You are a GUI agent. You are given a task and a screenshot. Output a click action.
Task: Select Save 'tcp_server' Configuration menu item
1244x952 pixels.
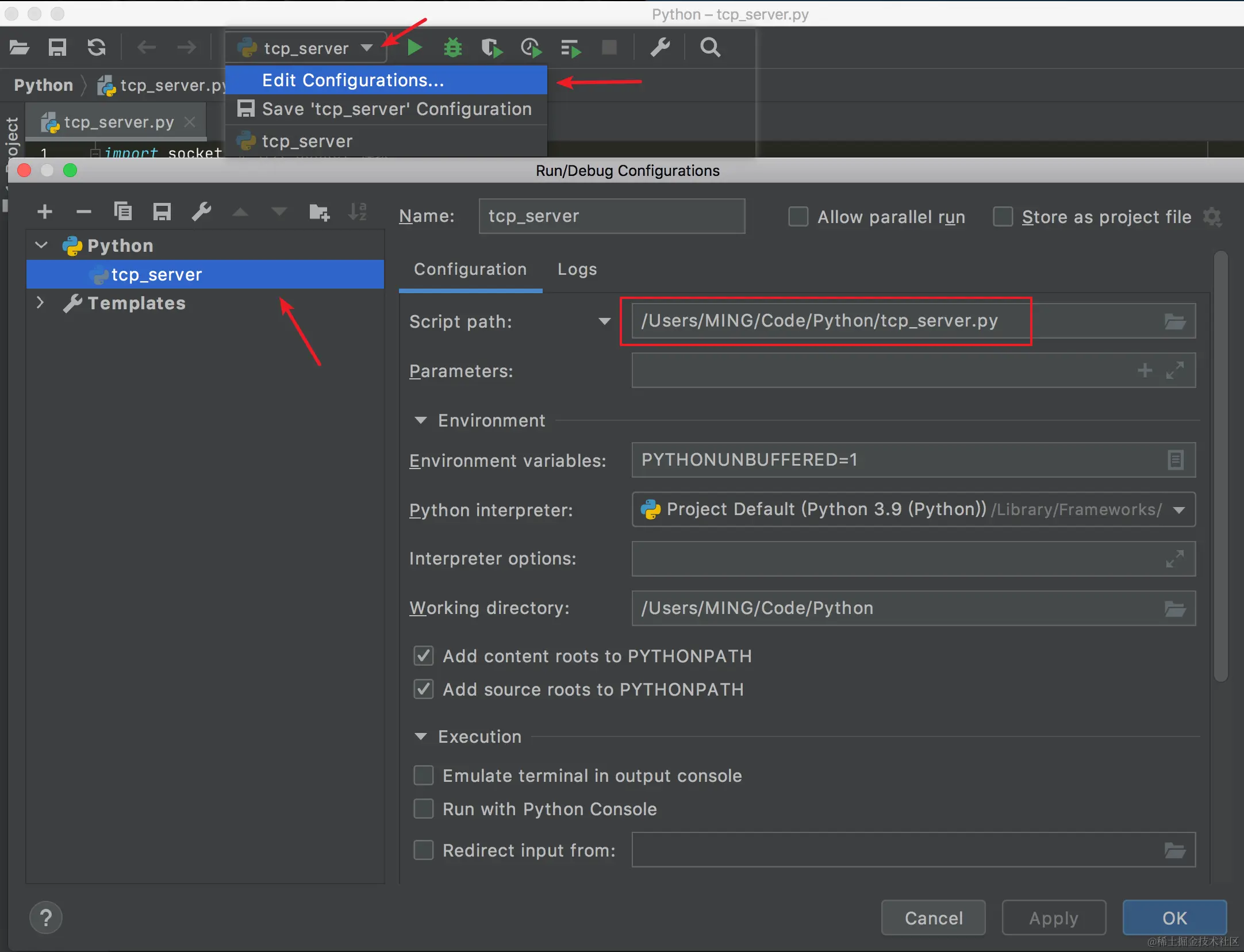397,109
